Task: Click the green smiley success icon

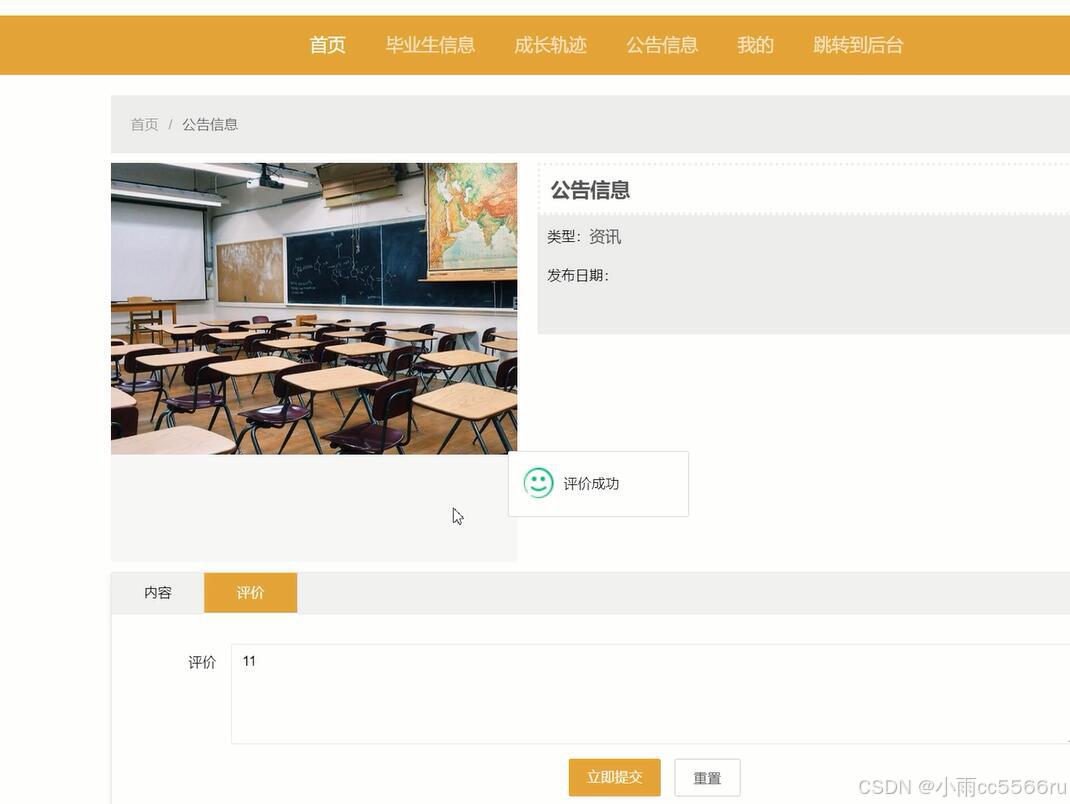Action: click(x=539, y=483)
